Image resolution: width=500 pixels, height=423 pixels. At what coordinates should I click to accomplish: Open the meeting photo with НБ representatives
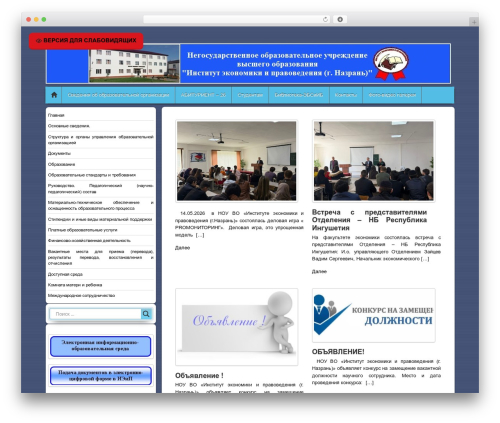tap(373, 161)
